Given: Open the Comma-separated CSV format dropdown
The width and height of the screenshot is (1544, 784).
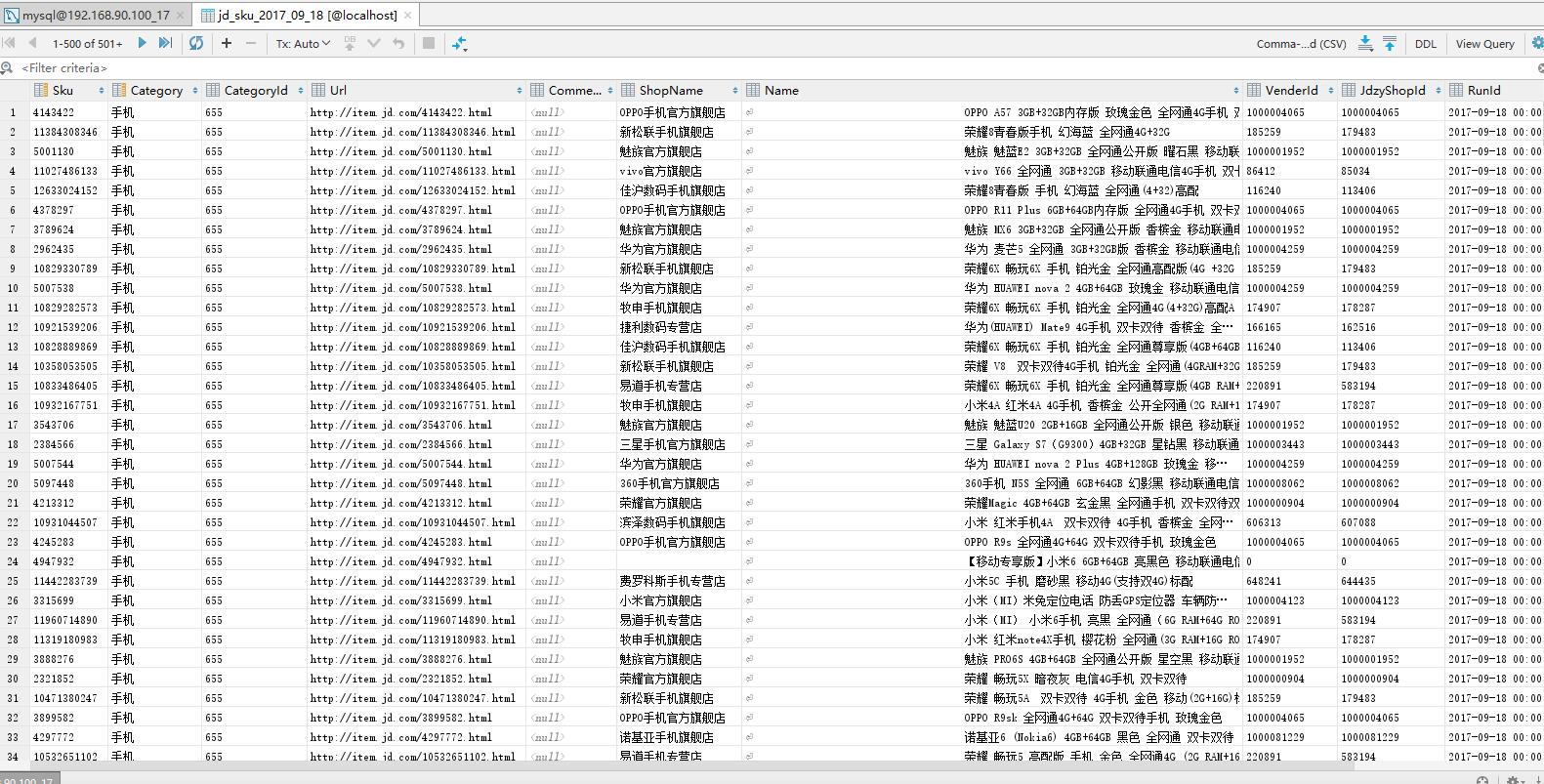Looking at the screenshot, I should (x=1301, y=43).
